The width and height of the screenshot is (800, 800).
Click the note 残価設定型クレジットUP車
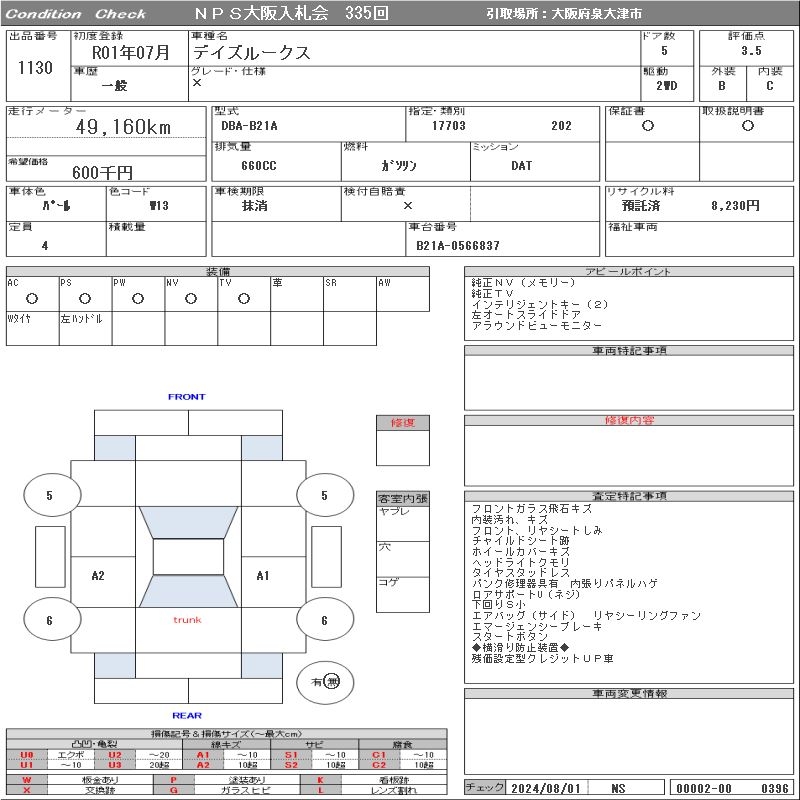tap(542, 659)
